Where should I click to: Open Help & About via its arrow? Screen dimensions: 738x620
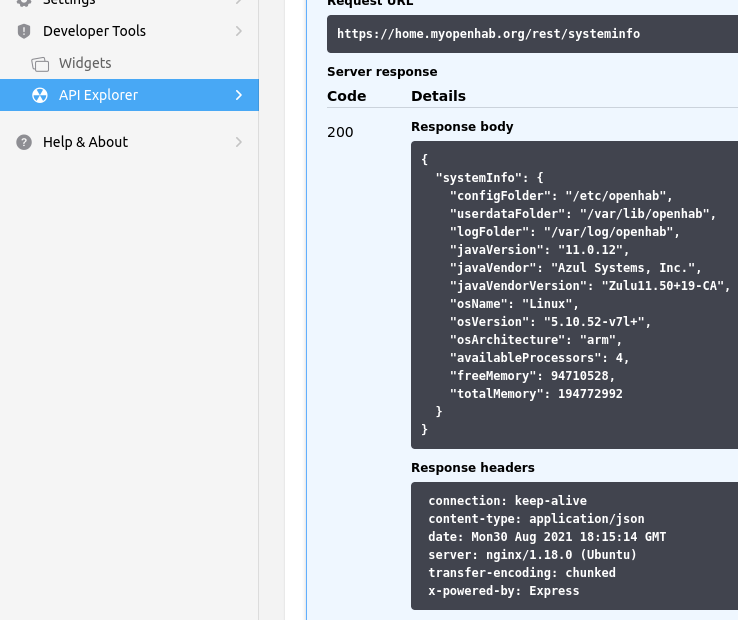pyautogui.click(x=238, y=142)
